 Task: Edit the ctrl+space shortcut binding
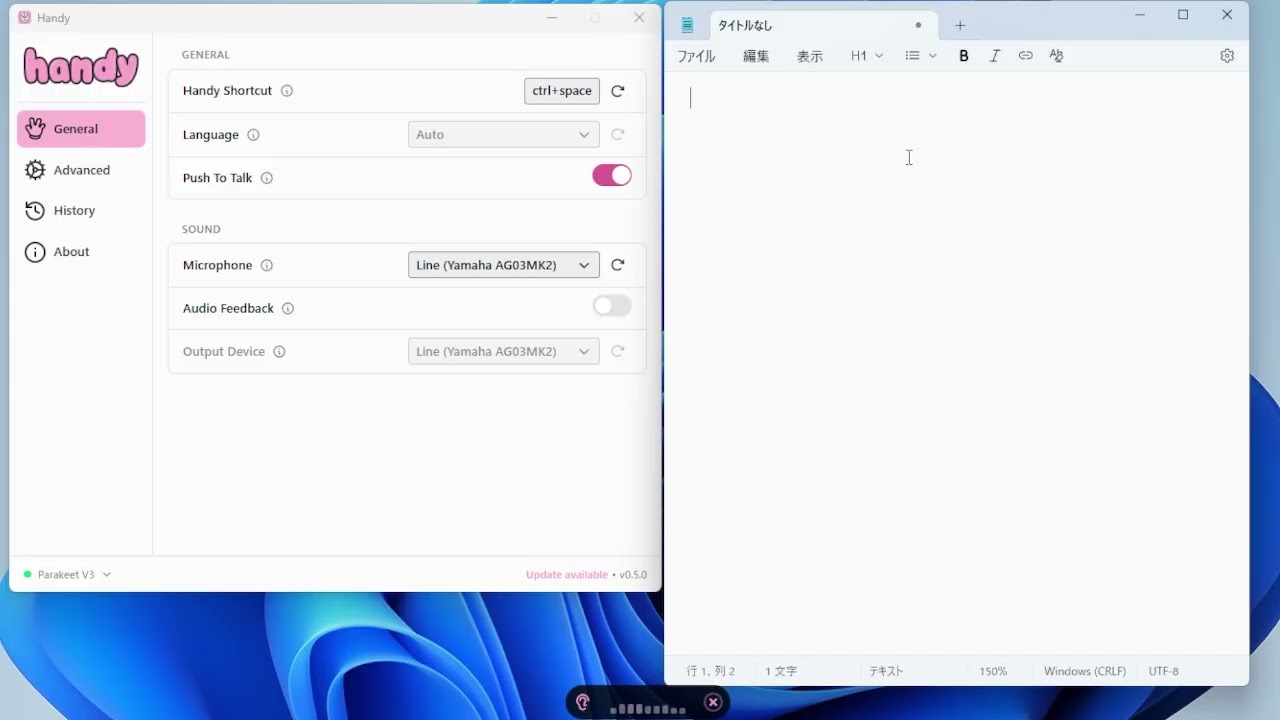(562, 91)
